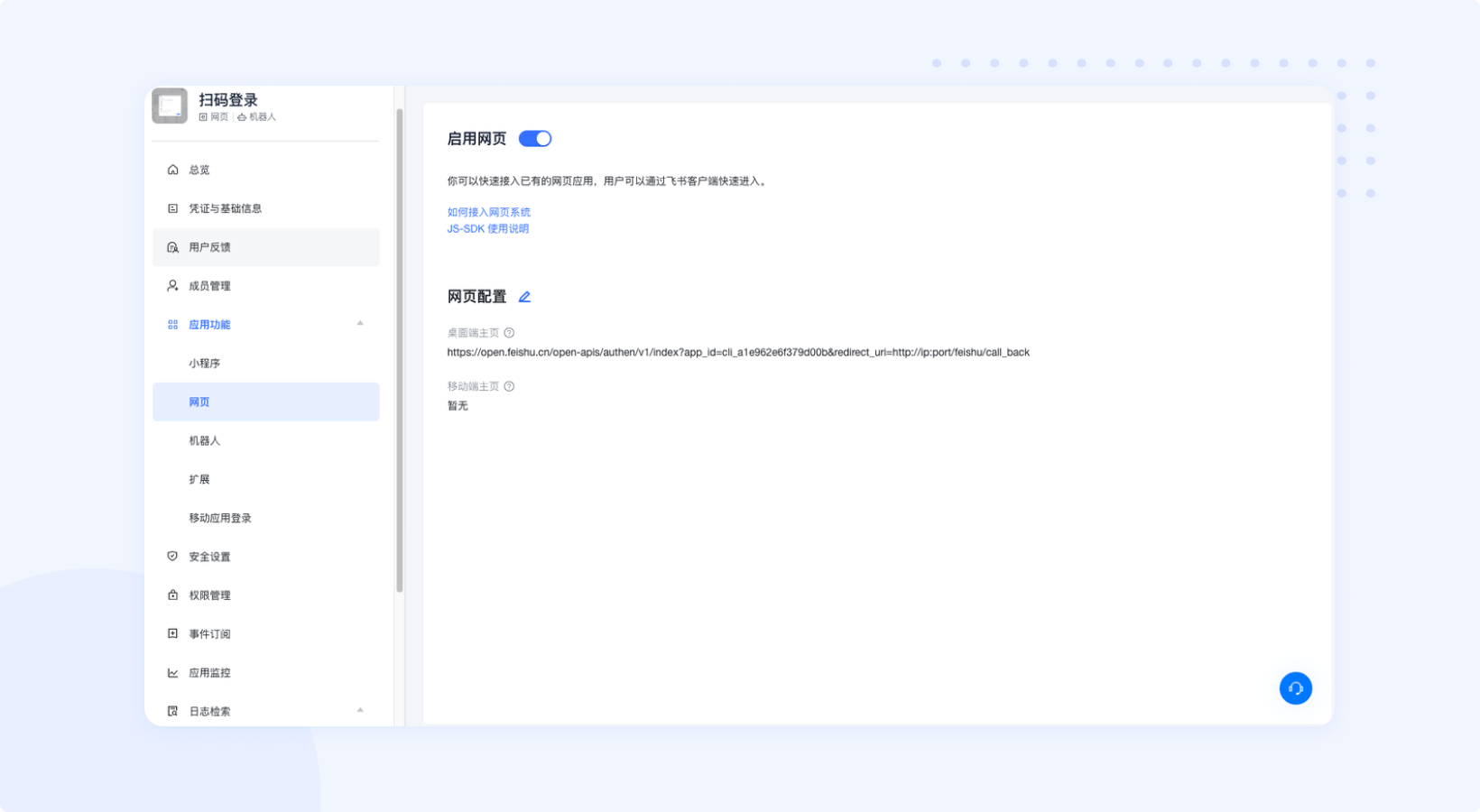Open the JS-SDK 使用说明 link
The height and width of the screenshot is (812, 1480).
(487, 229)
